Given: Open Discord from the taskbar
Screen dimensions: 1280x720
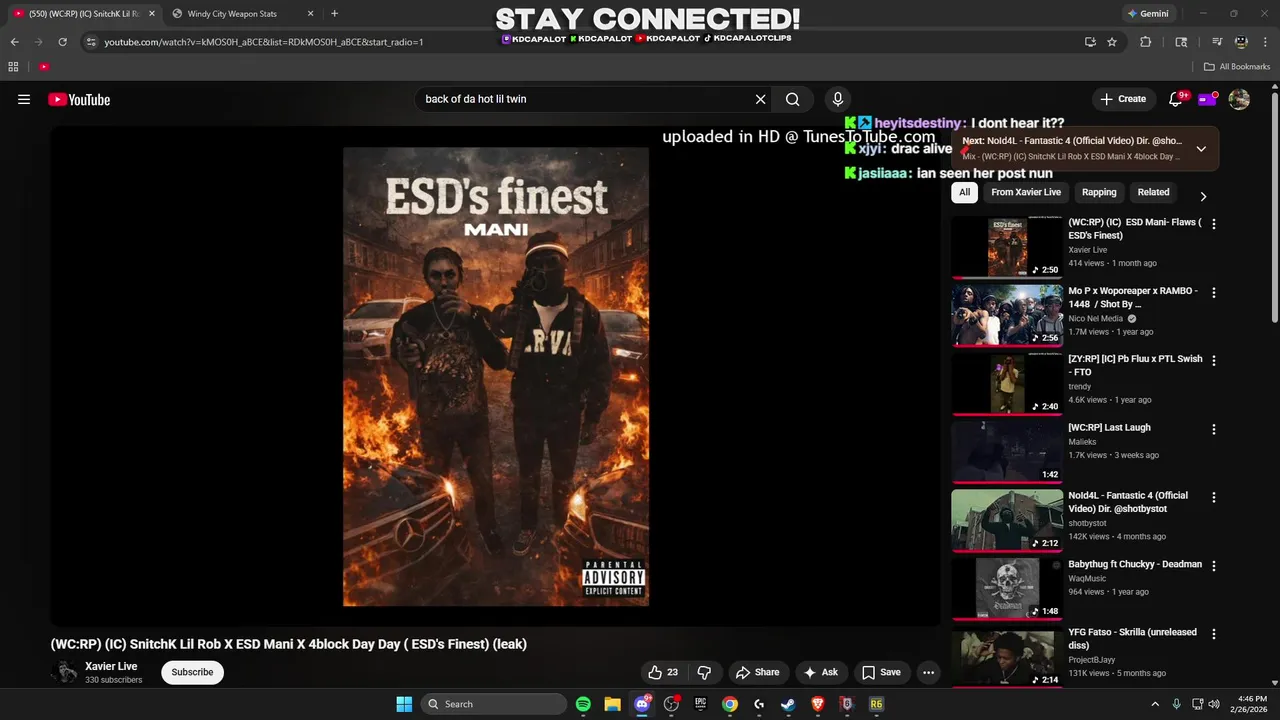Looking at the screenshot, I should [642, 704].
